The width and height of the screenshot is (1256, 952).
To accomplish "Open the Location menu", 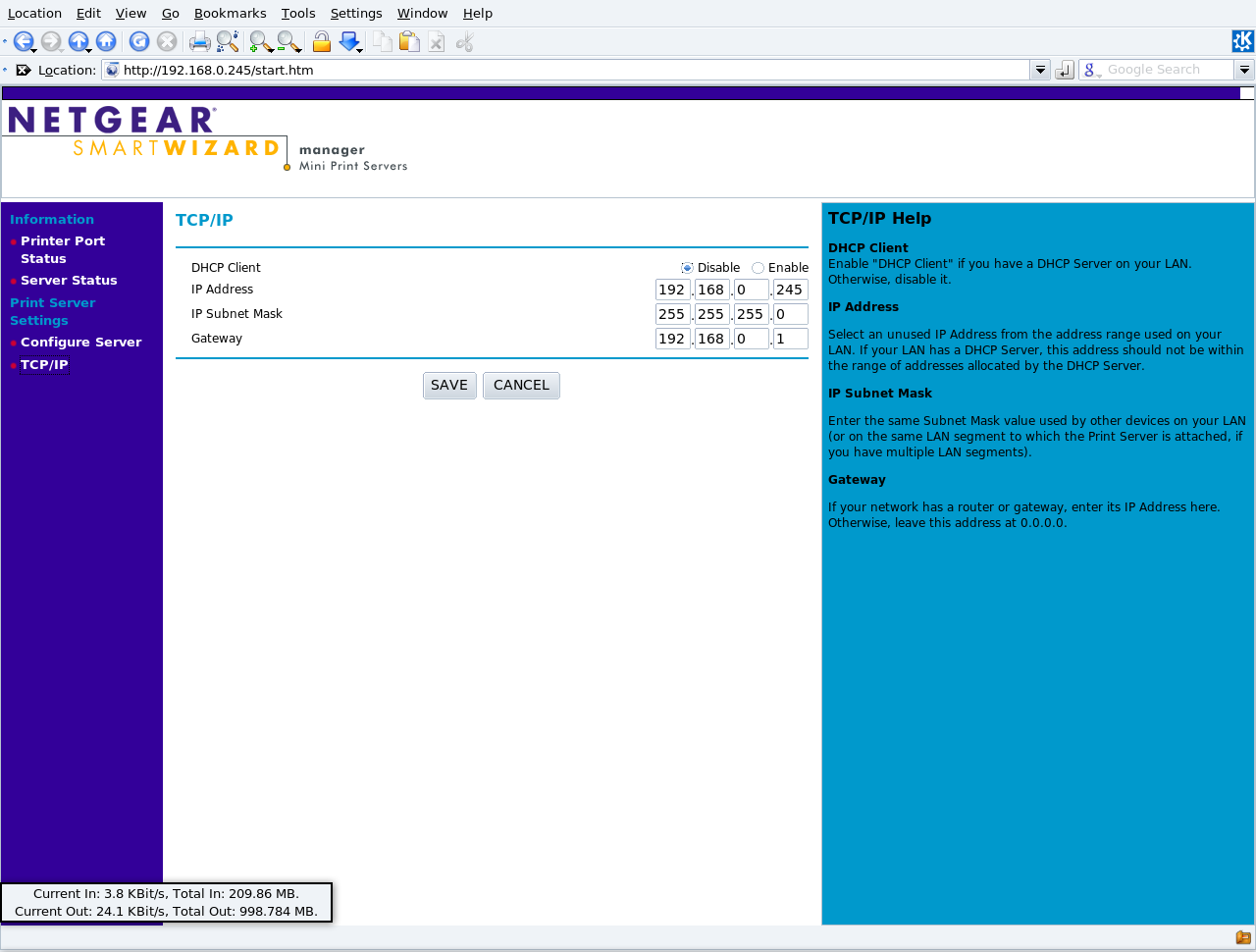I will click(34, 13).
